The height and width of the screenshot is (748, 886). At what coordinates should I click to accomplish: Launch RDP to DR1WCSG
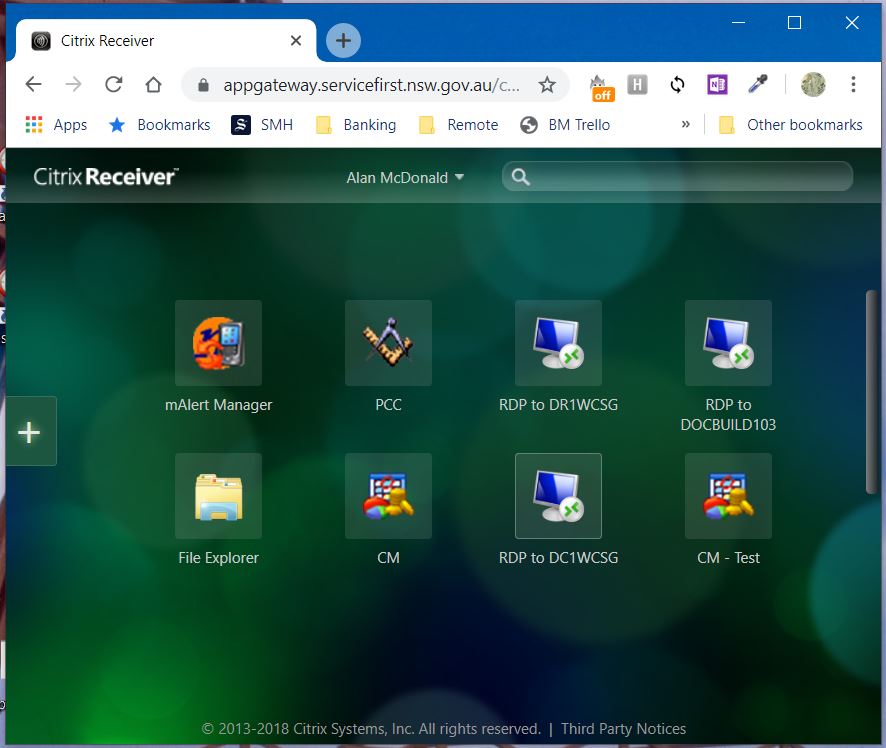(558, 343)
